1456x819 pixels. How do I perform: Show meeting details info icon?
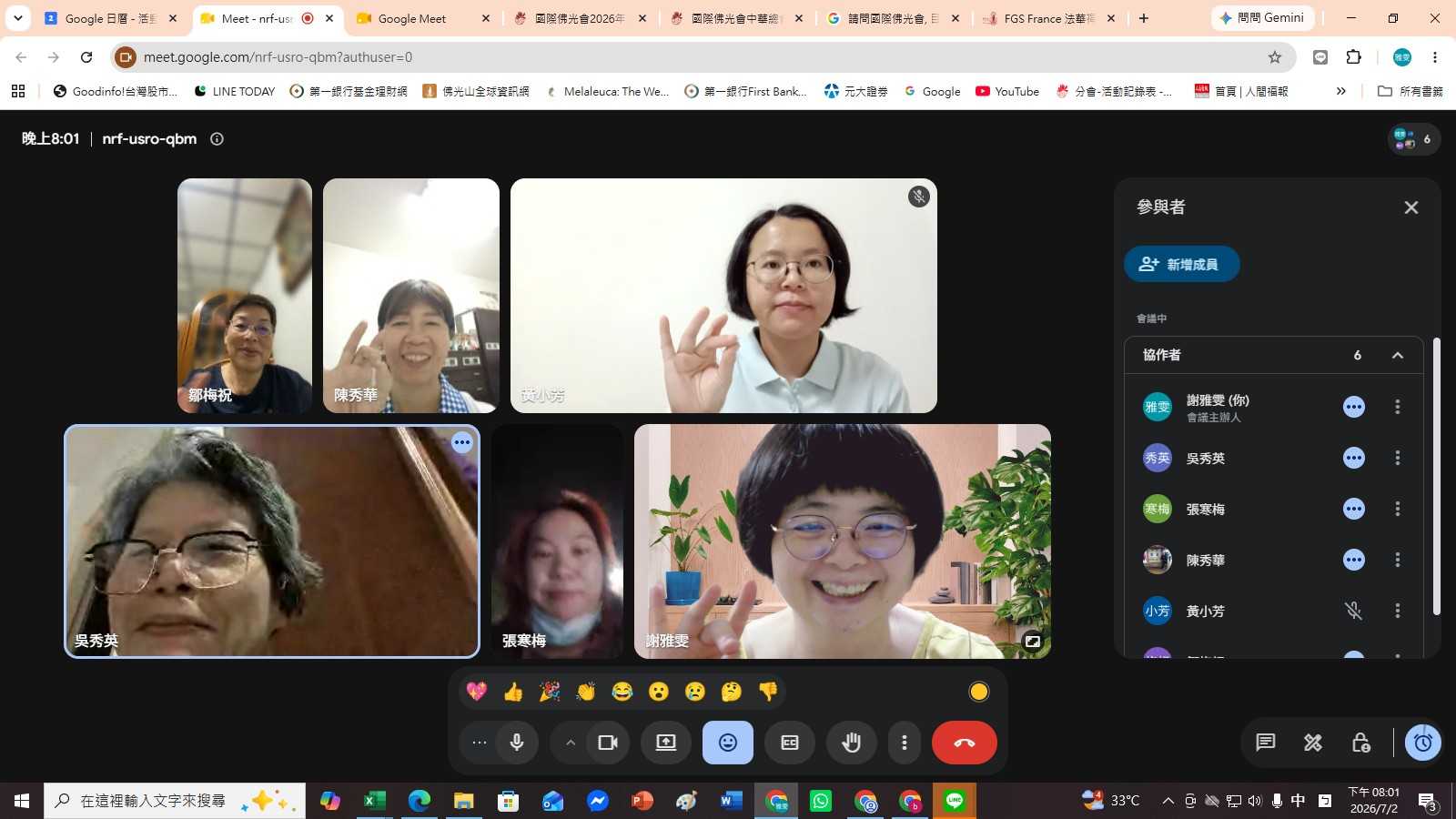pos(217,139)
